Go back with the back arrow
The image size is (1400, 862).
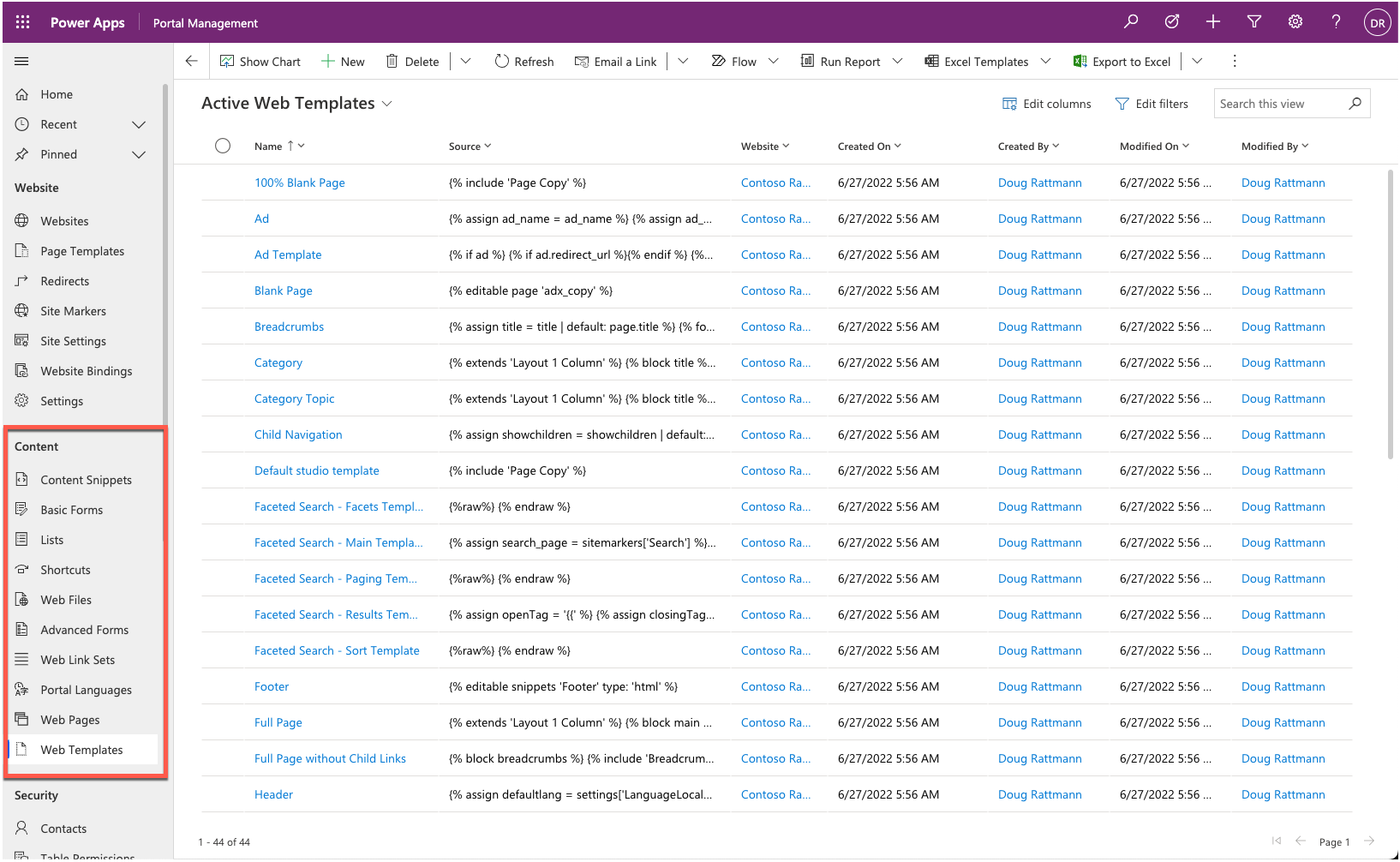[x=192, y=61]
